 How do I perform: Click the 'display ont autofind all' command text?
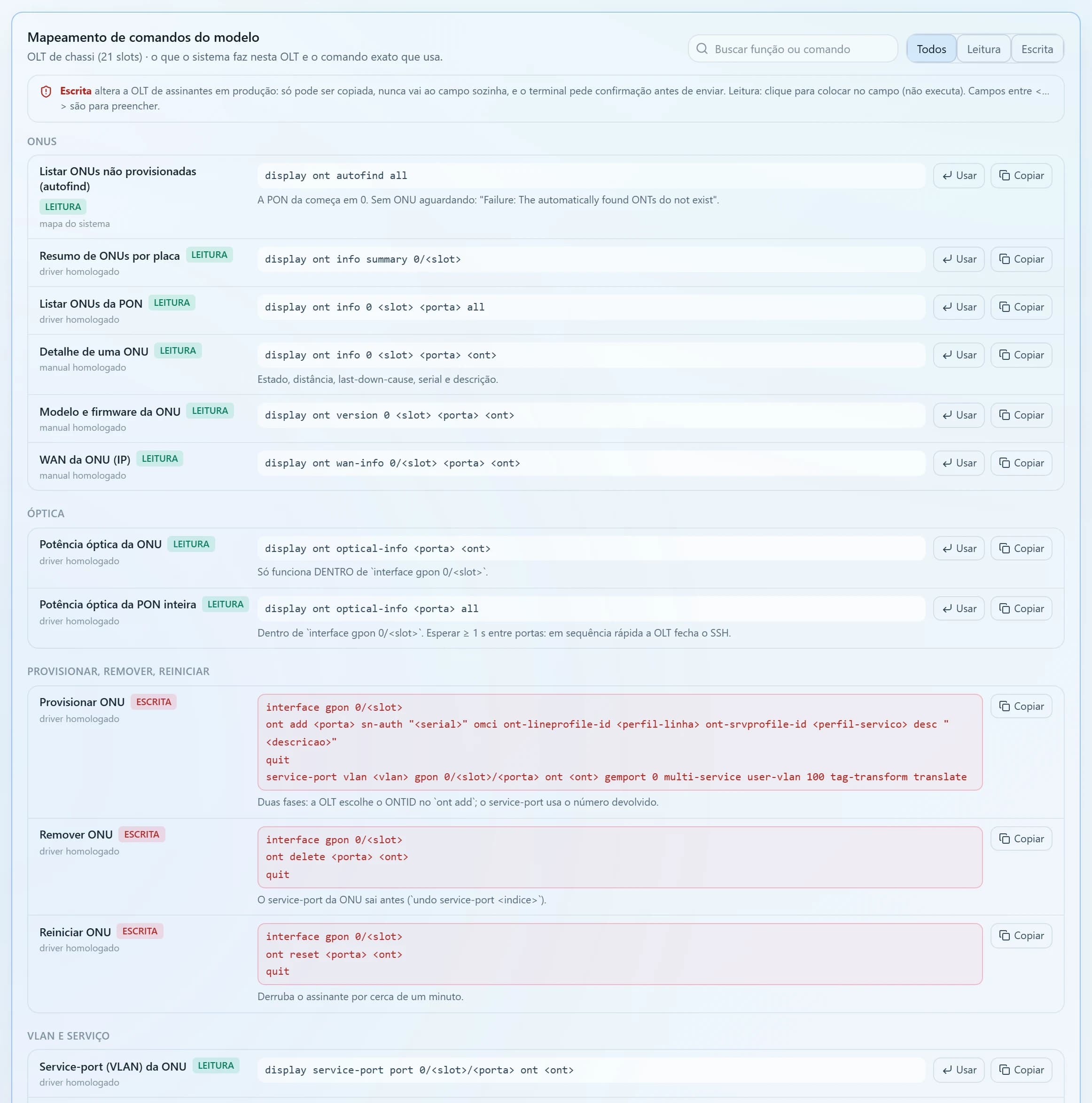[x=336, y=176]
